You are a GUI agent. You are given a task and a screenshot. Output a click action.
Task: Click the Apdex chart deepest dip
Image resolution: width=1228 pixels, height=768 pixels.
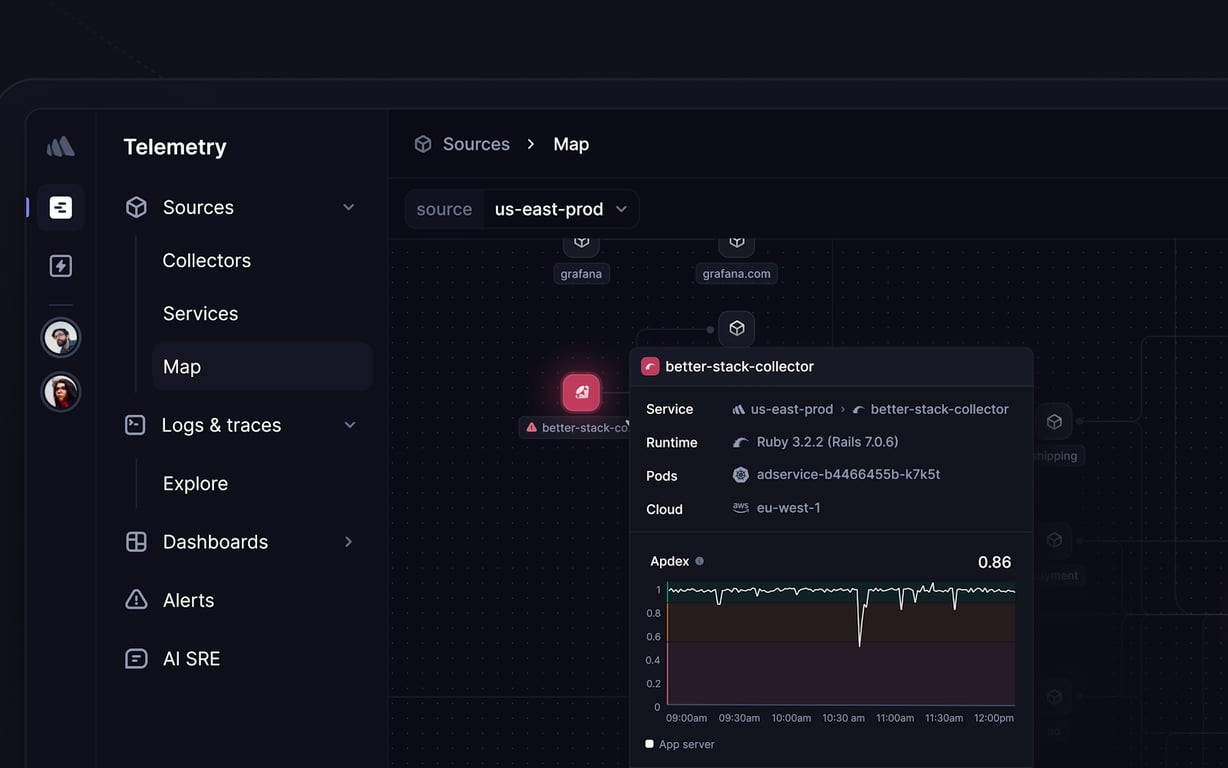pyautogui.click(x=860, y=643)
